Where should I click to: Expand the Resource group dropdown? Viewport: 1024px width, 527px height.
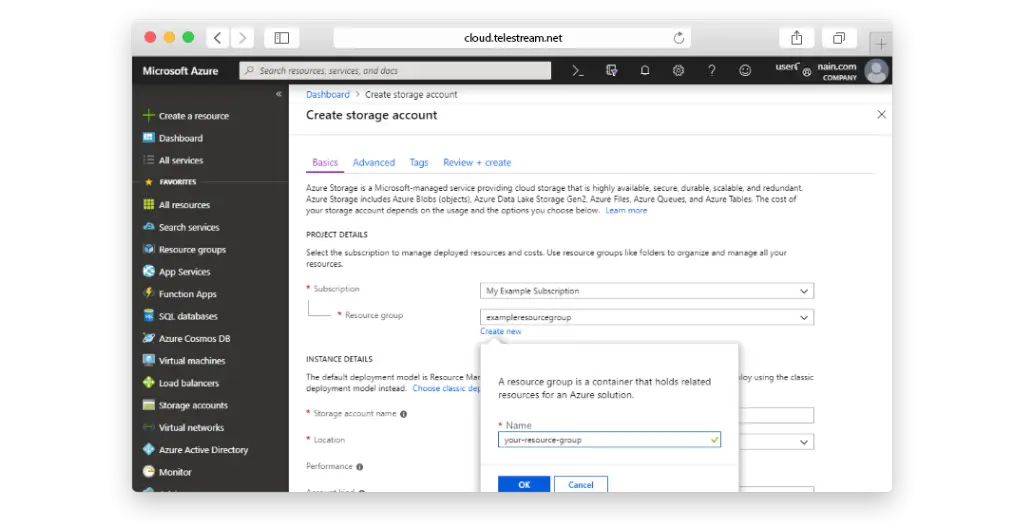click(646, 317)
